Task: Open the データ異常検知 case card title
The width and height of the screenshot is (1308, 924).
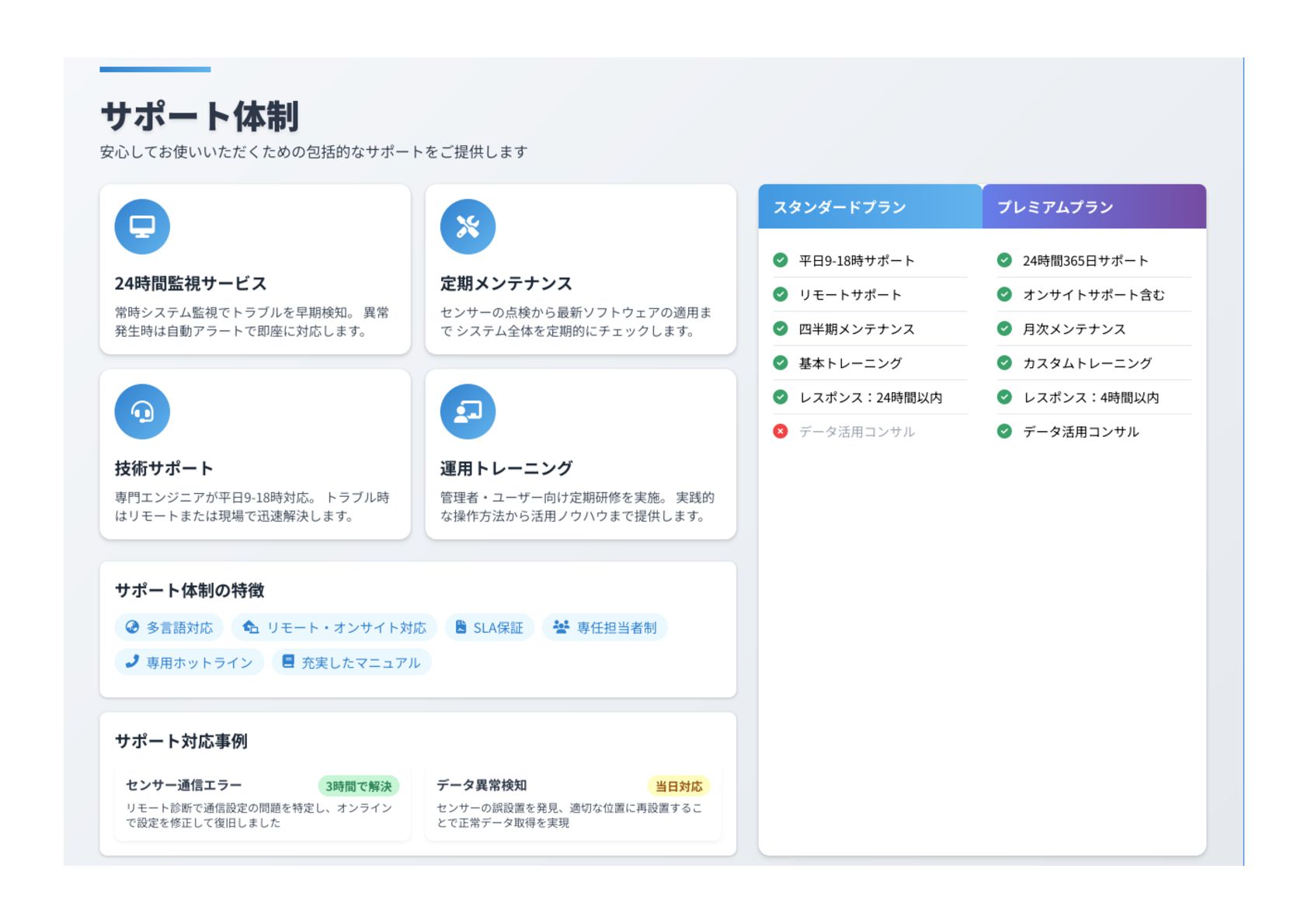Action: [x=482, y=785]
